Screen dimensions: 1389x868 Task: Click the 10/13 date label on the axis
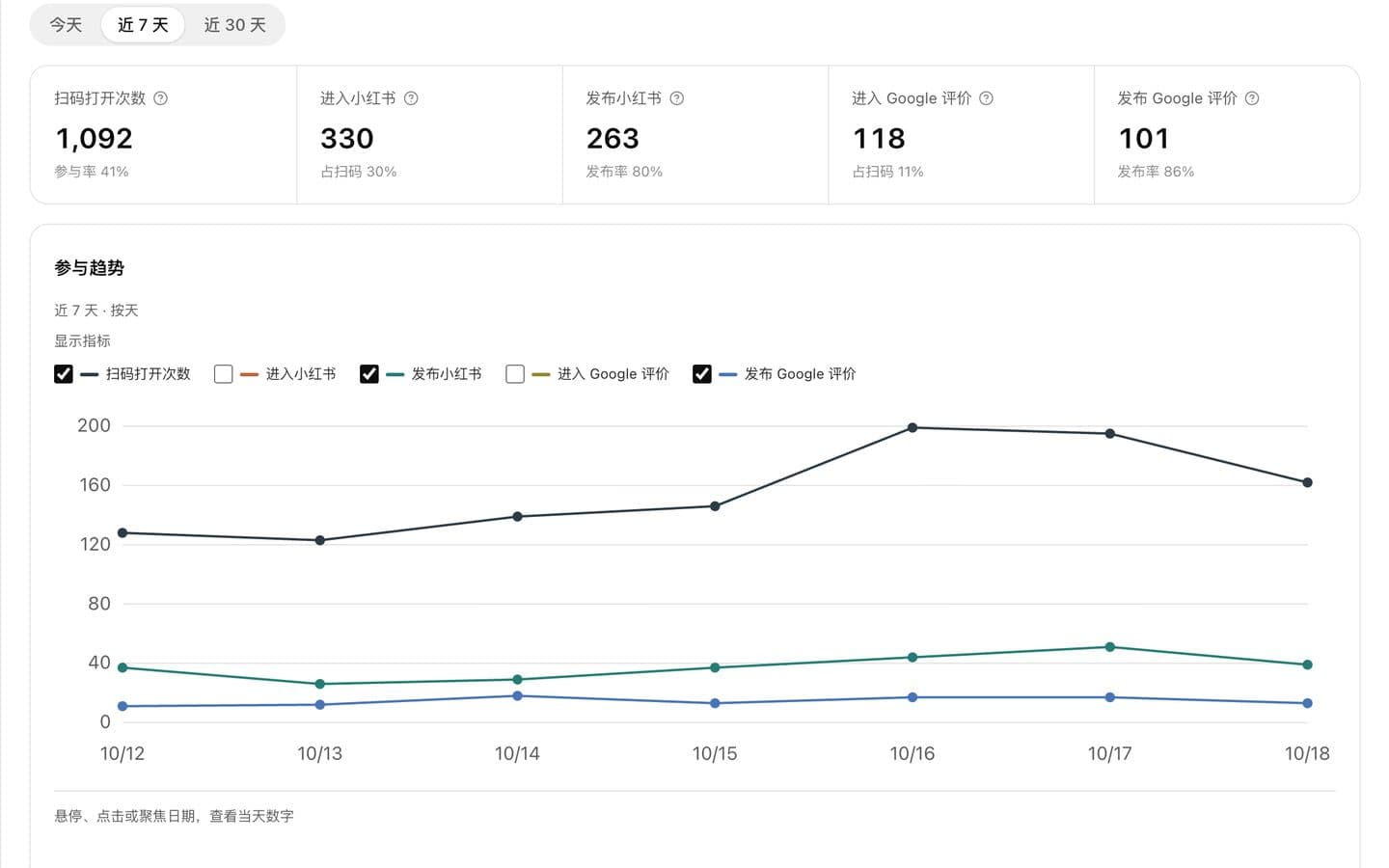[x=320, y=754]
